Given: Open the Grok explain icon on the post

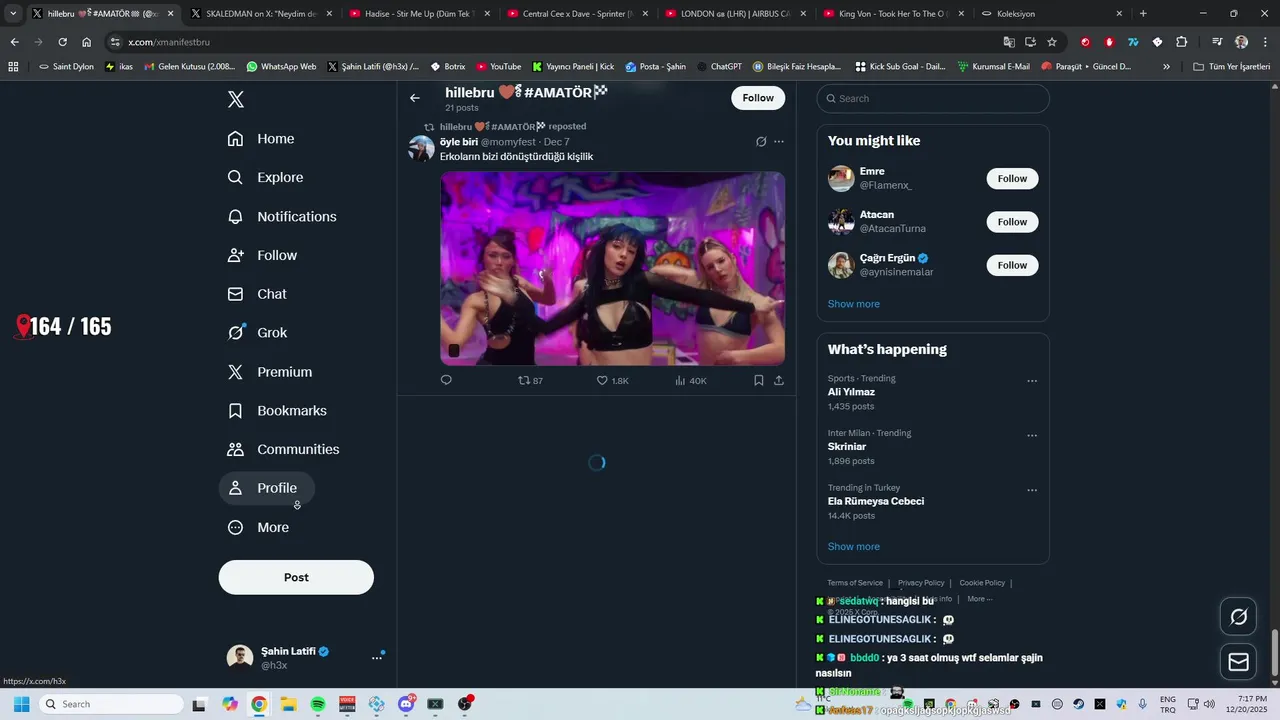Looking at the screenshot, I should click(761, 142).
